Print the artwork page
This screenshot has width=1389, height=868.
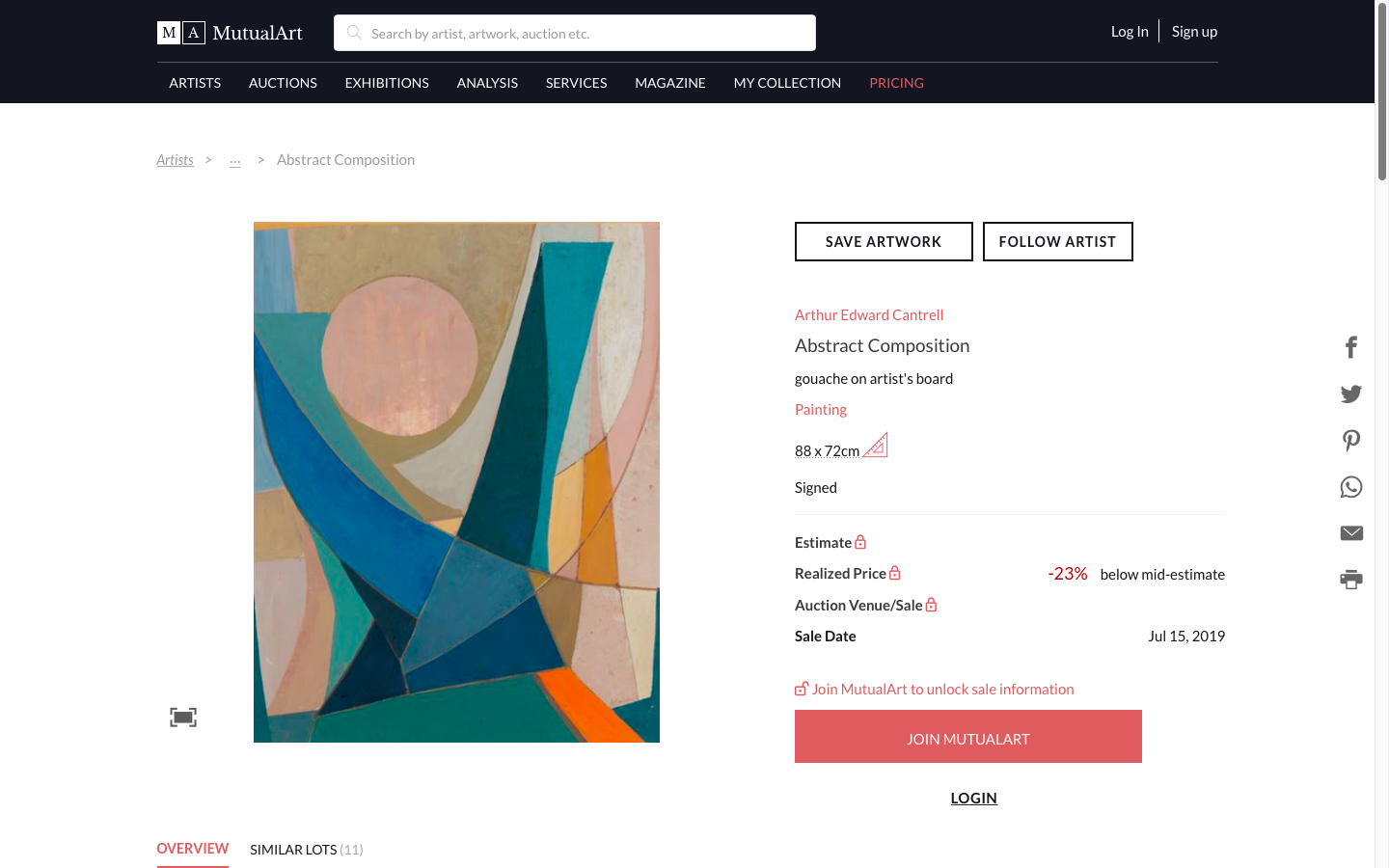click(x=1351, y=579)
